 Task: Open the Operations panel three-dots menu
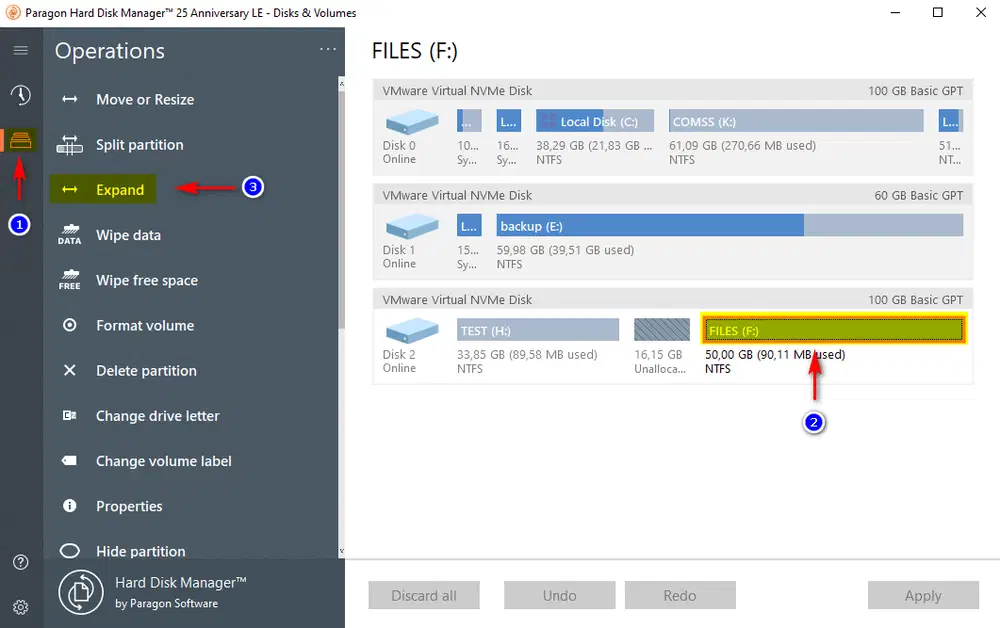pos(328,49)
